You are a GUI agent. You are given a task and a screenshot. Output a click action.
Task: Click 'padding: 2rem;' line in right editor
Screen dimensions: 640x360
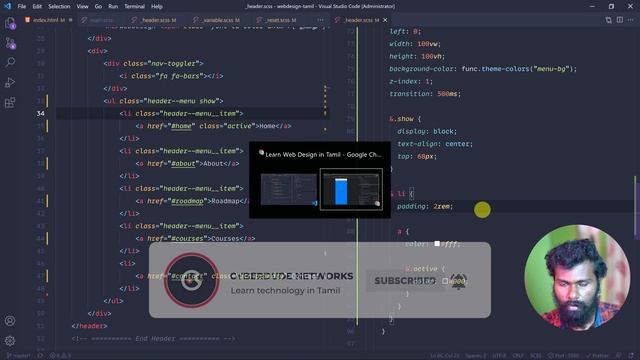(x=425, y=207)
